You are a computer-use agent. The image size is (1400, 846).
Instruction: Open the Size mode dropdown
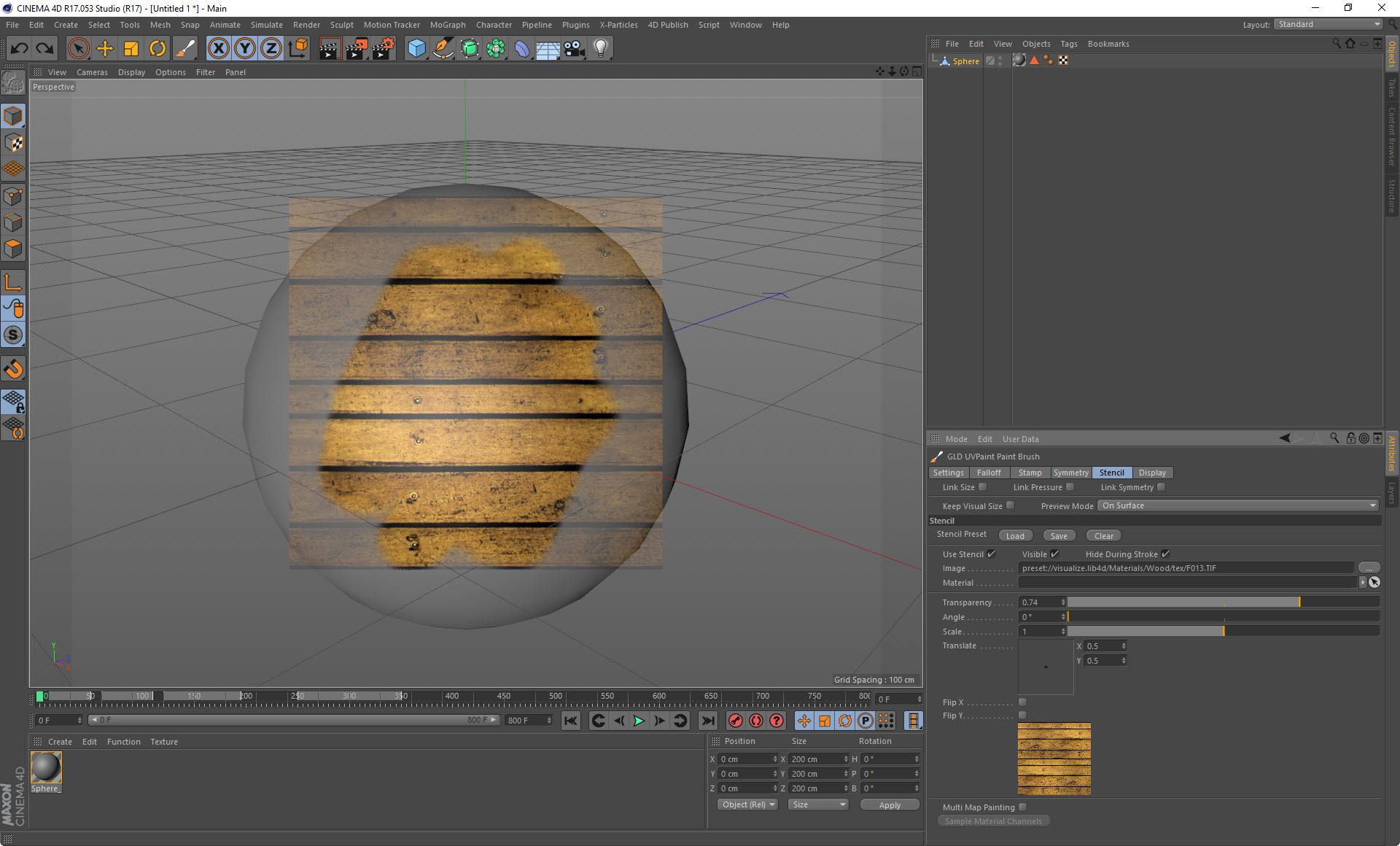(819, 804)
